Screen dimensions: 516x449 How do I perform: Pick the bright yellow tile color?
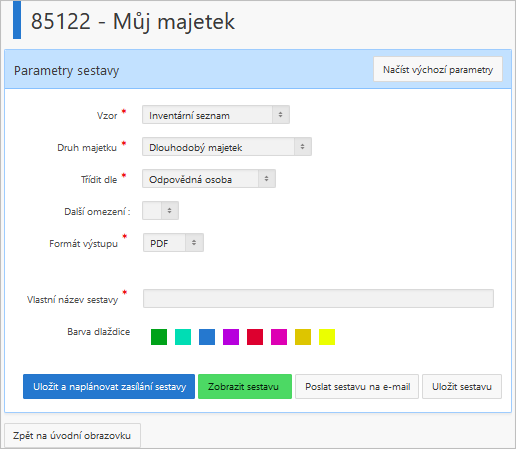(327, 337)
